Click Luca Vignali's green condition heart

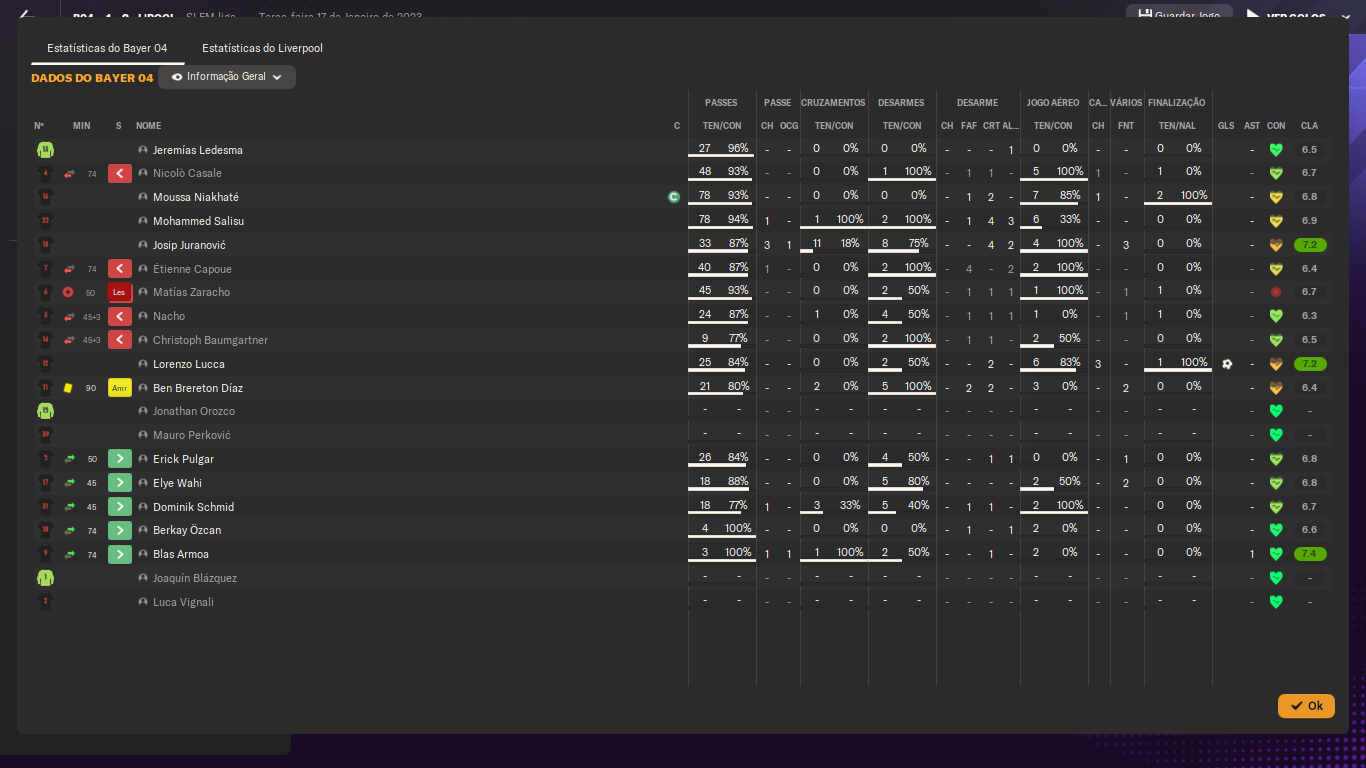pyautogui.click(x=1276, y=602)
